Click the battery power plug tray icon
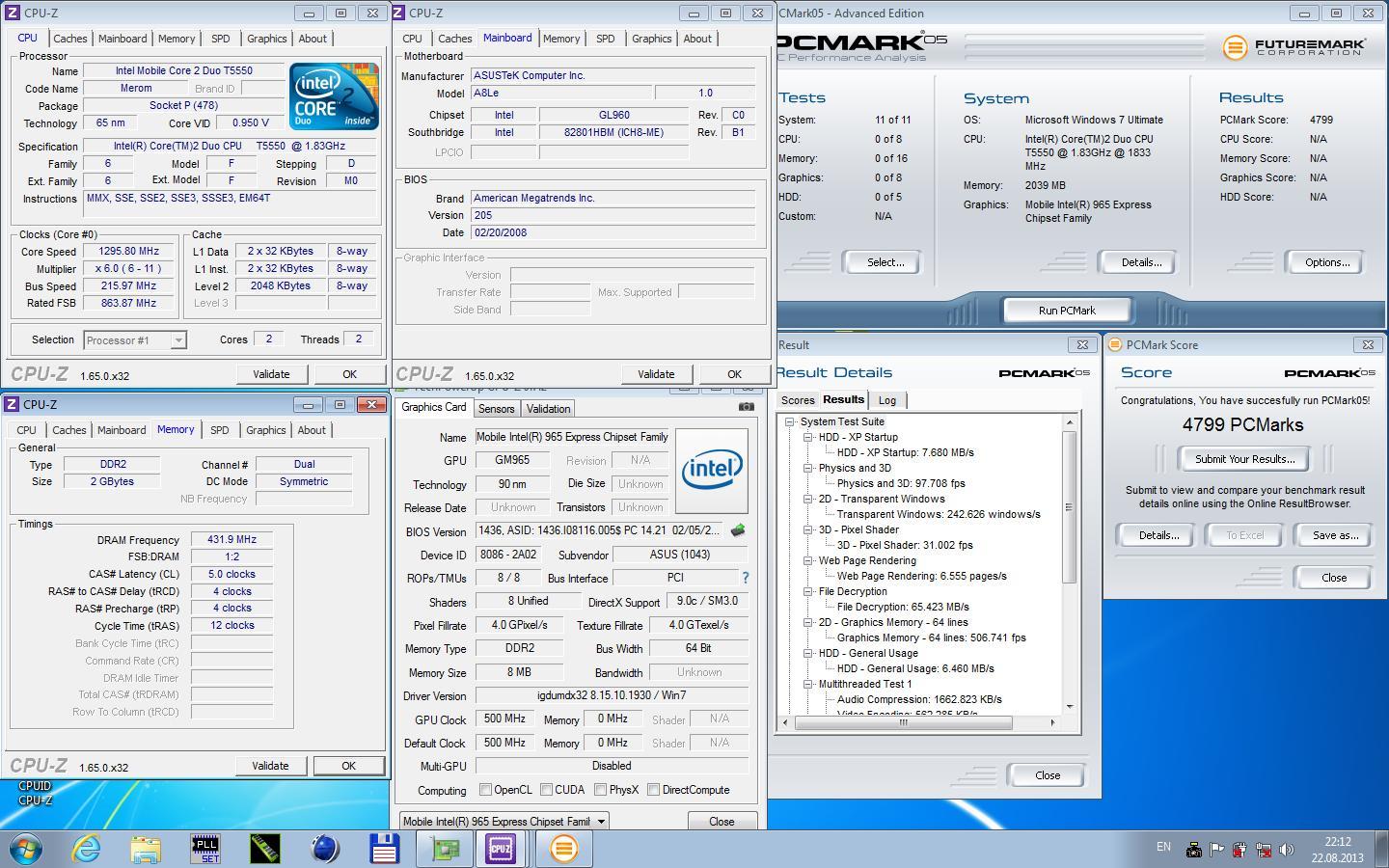Image resolution: width=1389 pixels, height=868 pixels. pyautogui.click(x=1239, y=850)
